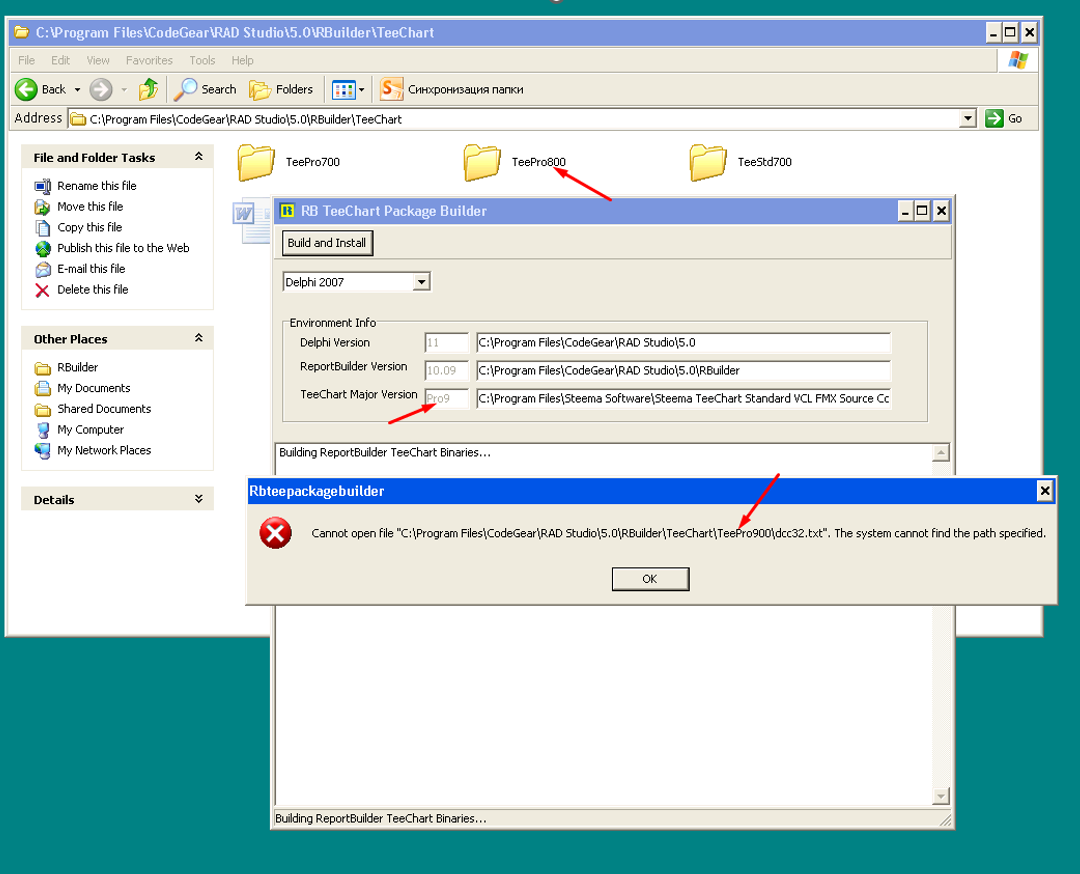Viewport: 1080px width, 874px height.
Task: Click the Forward arrow icon in Explorer
Action: click(101, 90)
